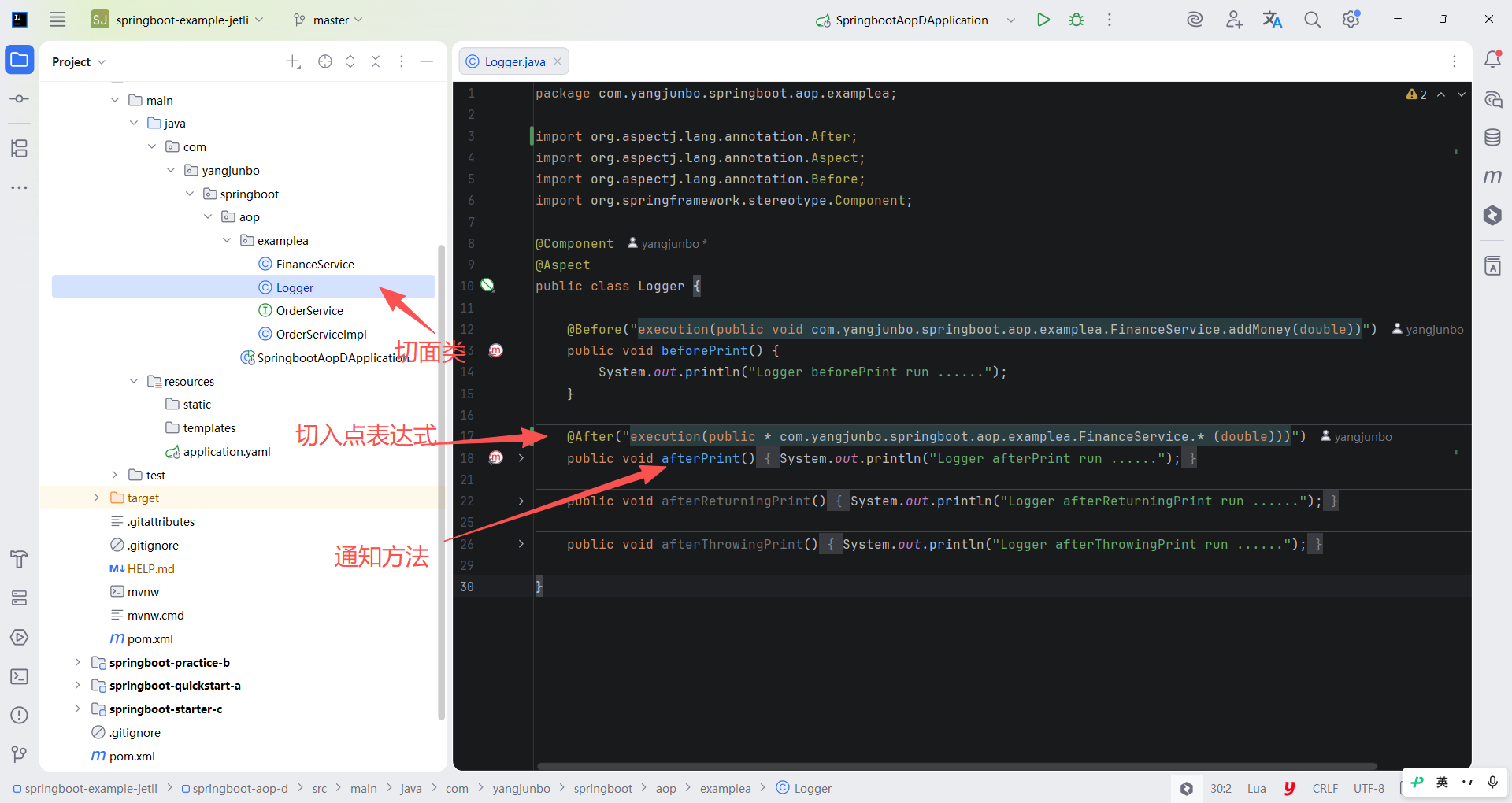The width and height of the screenshot is (1512, 803).
Task: Hide the Project panel
Action: coord(427,61)
